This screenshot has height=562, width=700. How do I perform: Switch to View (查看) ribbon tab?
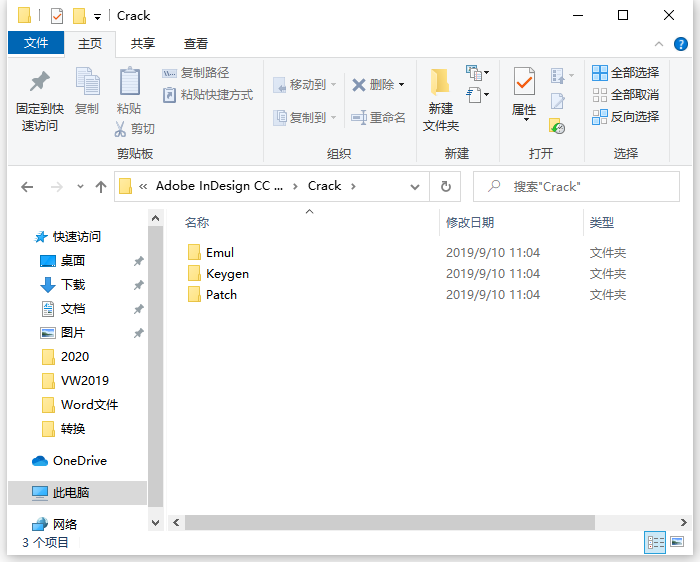point(196,44)
